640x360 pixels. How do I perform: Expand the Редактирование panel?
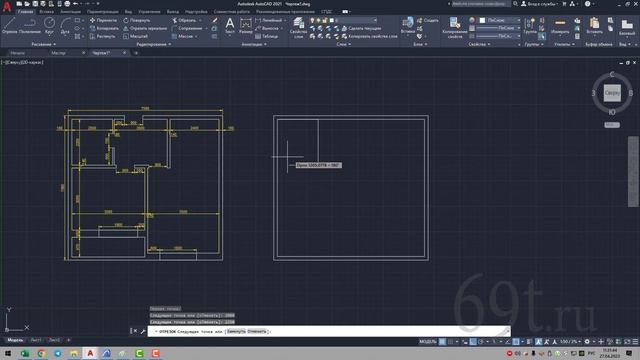click(x=154, y=44)
